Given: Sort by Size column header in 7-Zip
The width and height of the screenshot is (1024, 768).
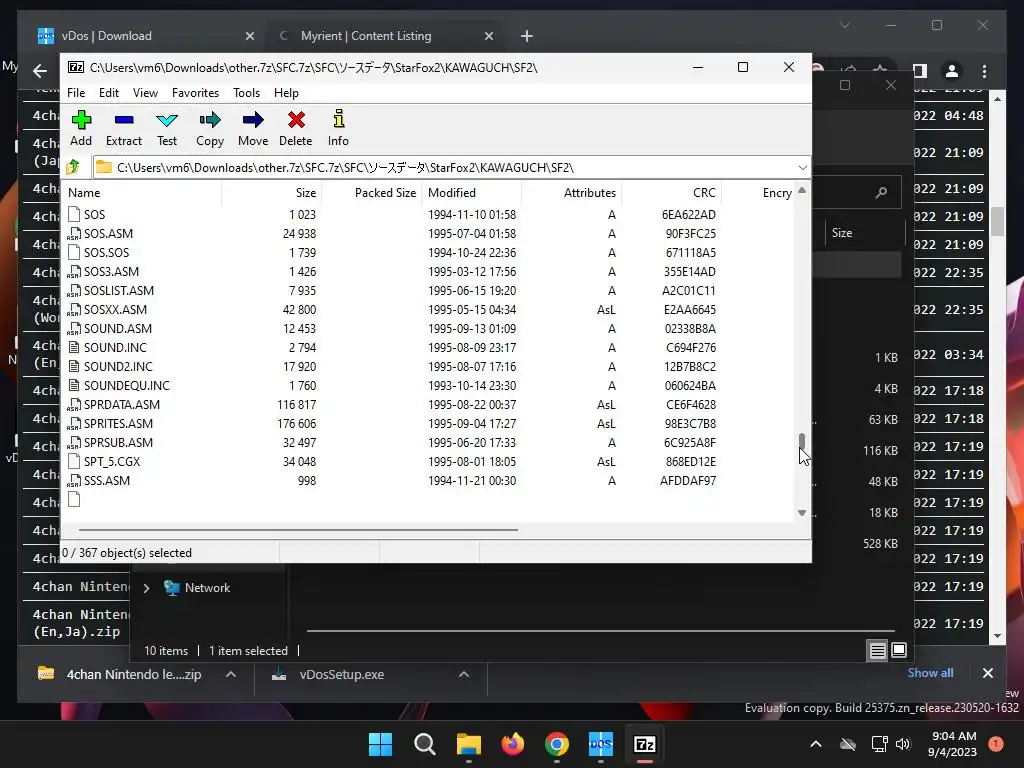Looking at the screenshot, I should pyautogui.click(x=271, y=193).
